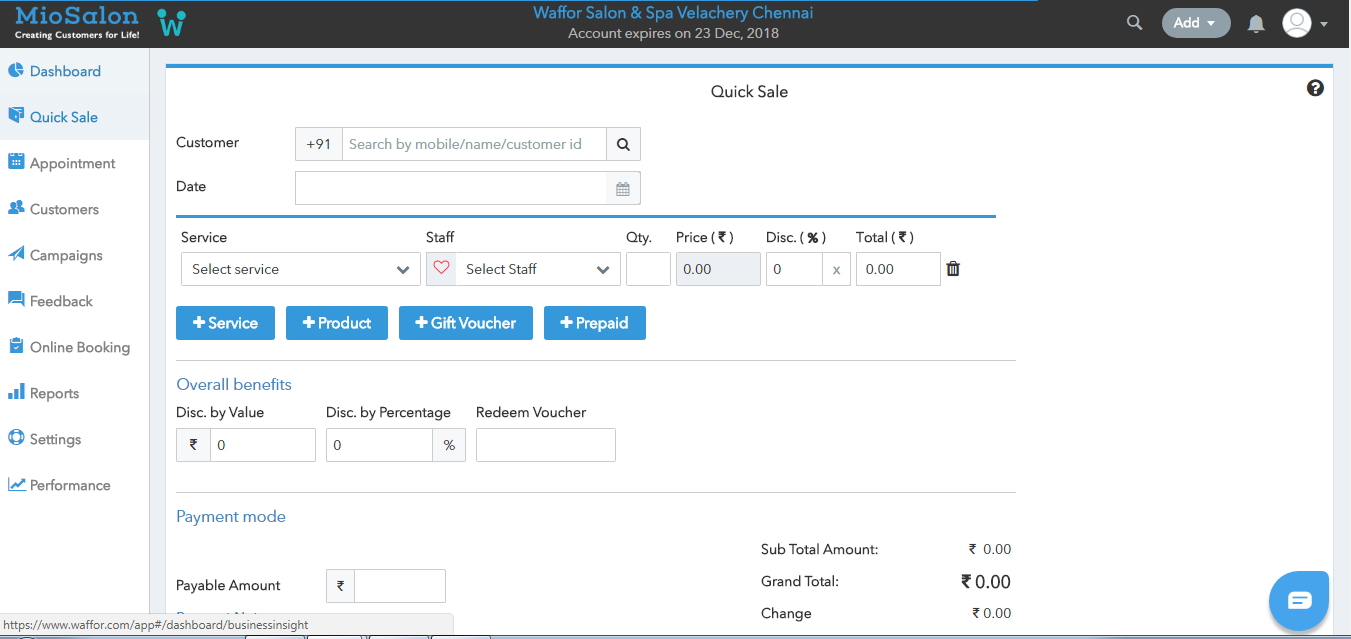Open notifications bell icon
Image resolution: width=1351 pixels, height=639 pixels.
[1256, 24]
